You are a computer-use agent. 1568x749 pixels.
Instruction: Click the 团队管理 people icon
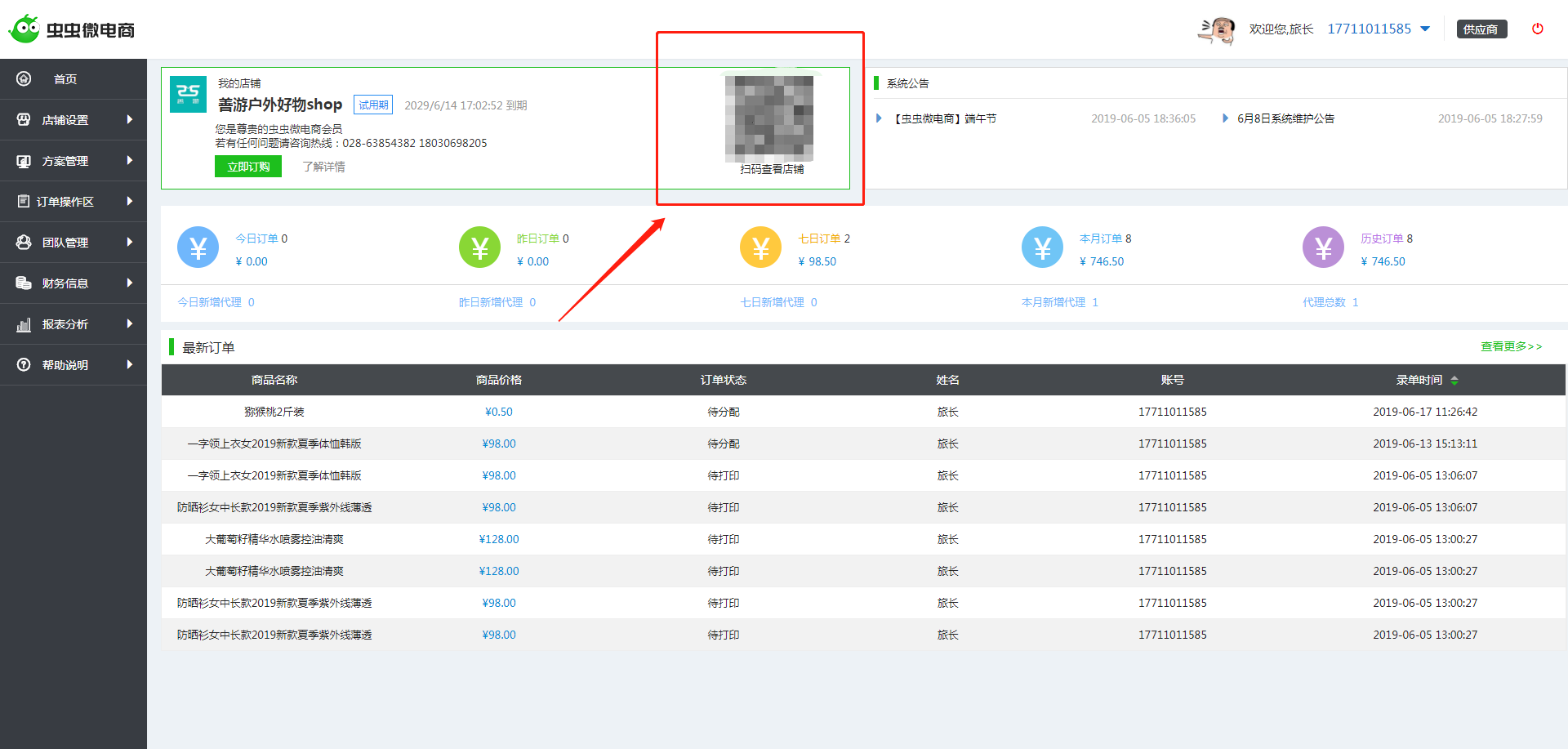(x=24, y=242)
